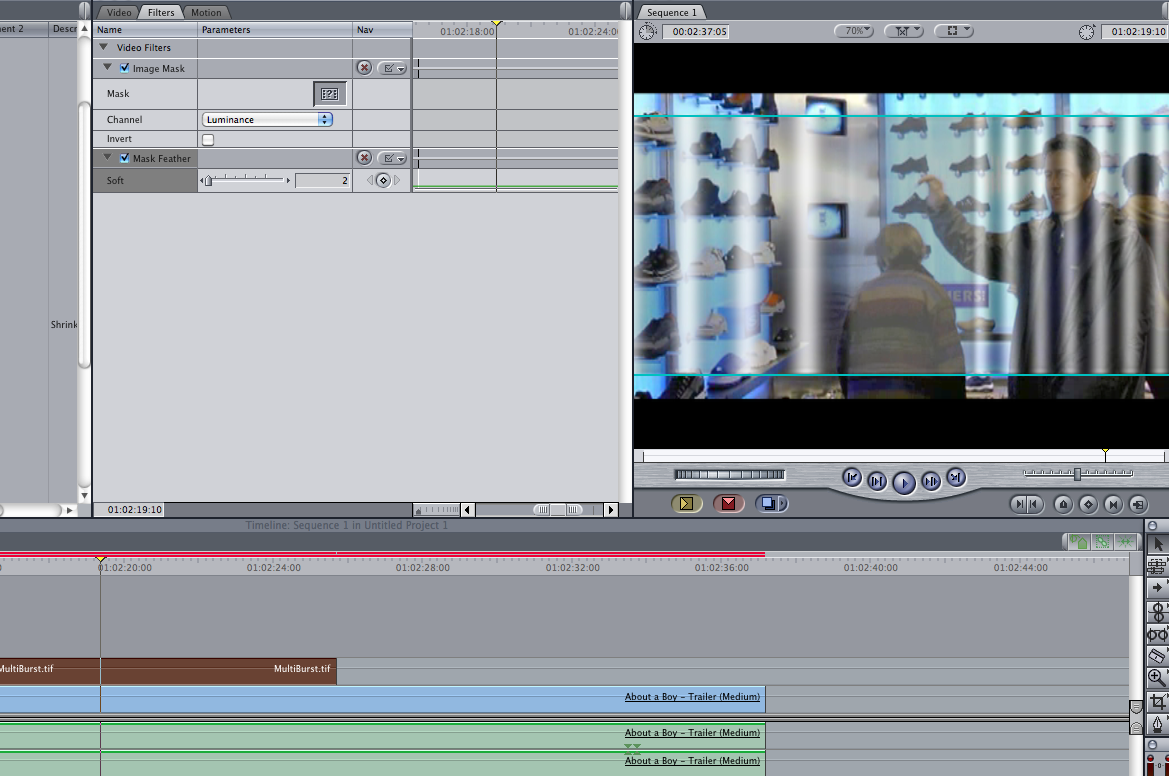
Task: Open the 70% zoom level popup
Action: coord(854,31)
